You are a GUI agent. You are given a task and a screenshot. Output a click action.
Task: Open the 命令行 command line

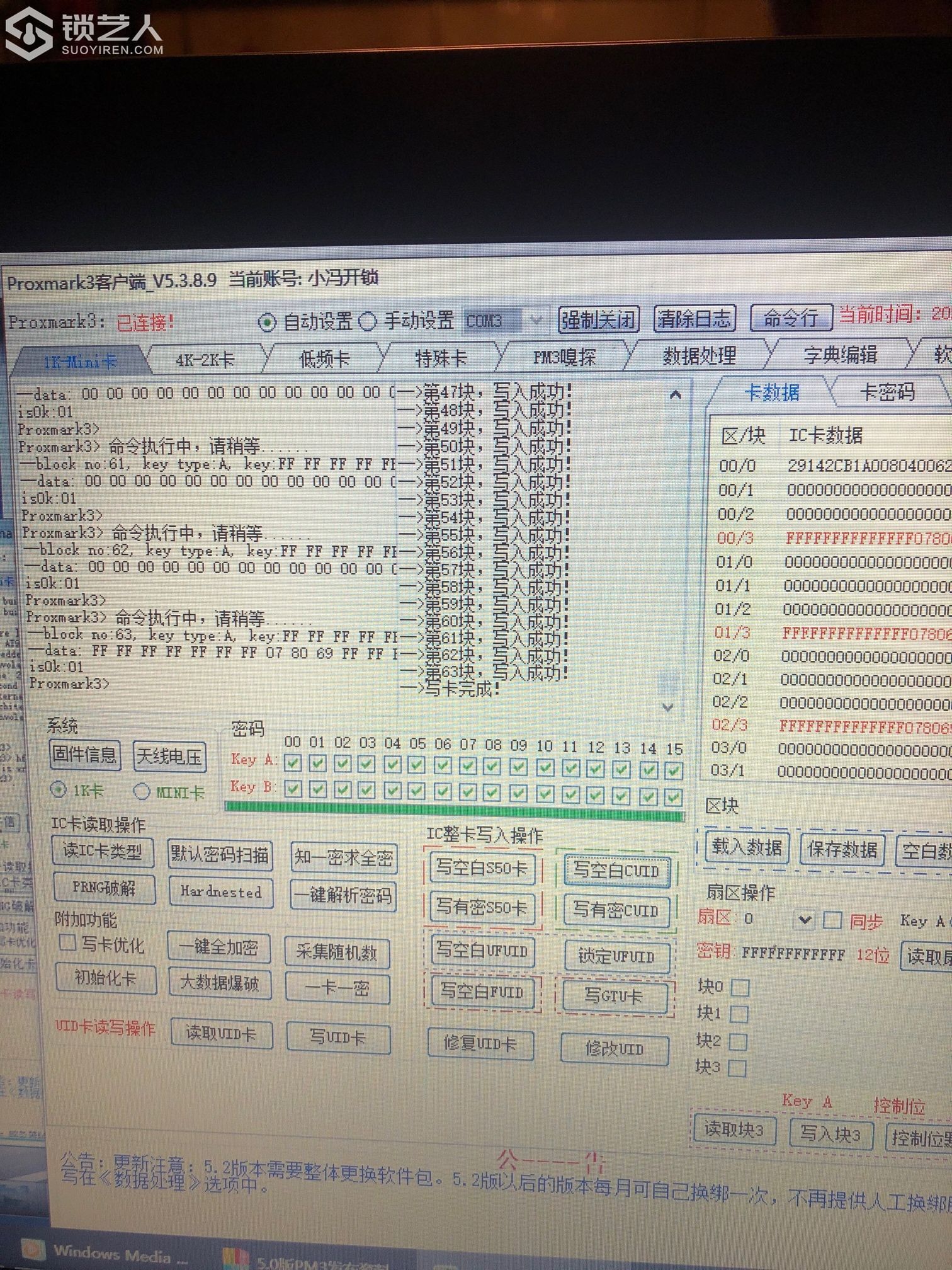(x=791, y=318)
